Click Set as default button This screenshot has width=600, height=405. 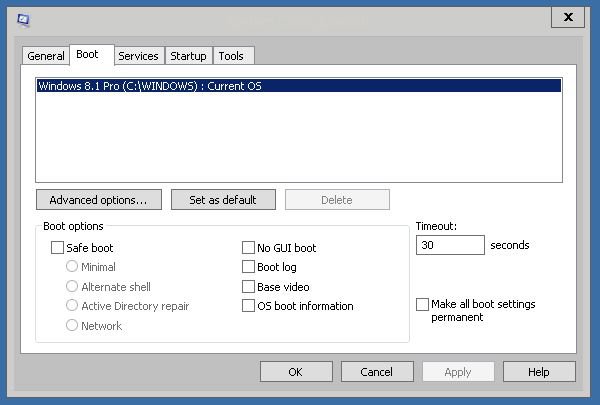223,200
